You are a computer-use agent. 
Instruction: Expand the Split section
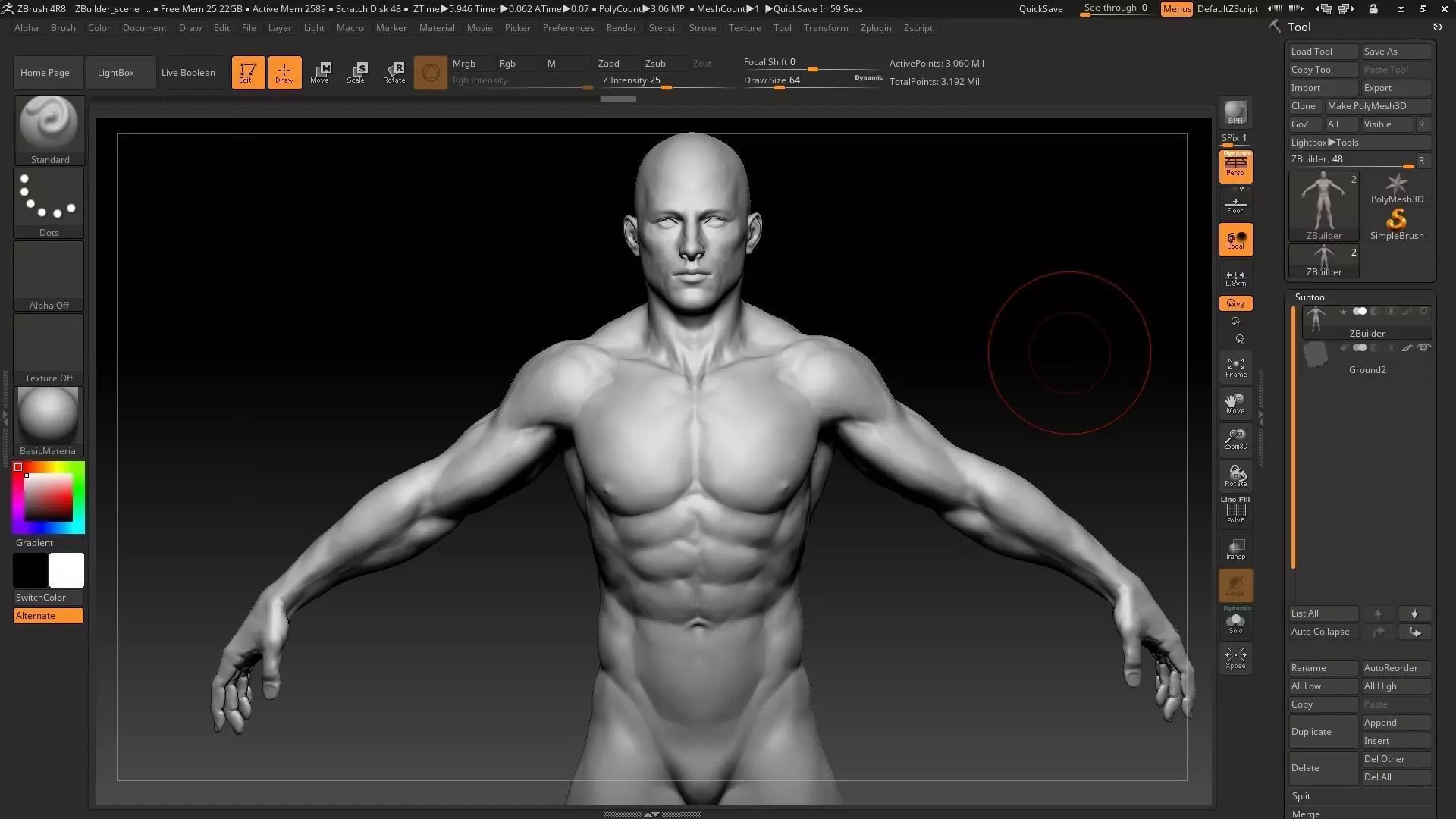1301,796
